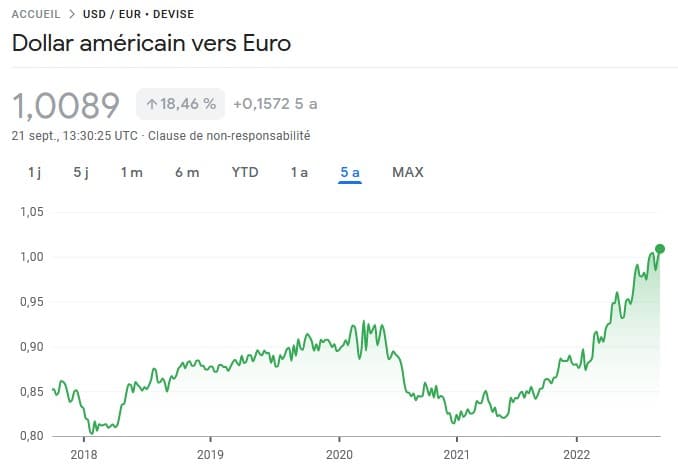Screen dimensions: 678x473
Task: Click the 1,0089 exchange rate value
Action: [66, 105]
